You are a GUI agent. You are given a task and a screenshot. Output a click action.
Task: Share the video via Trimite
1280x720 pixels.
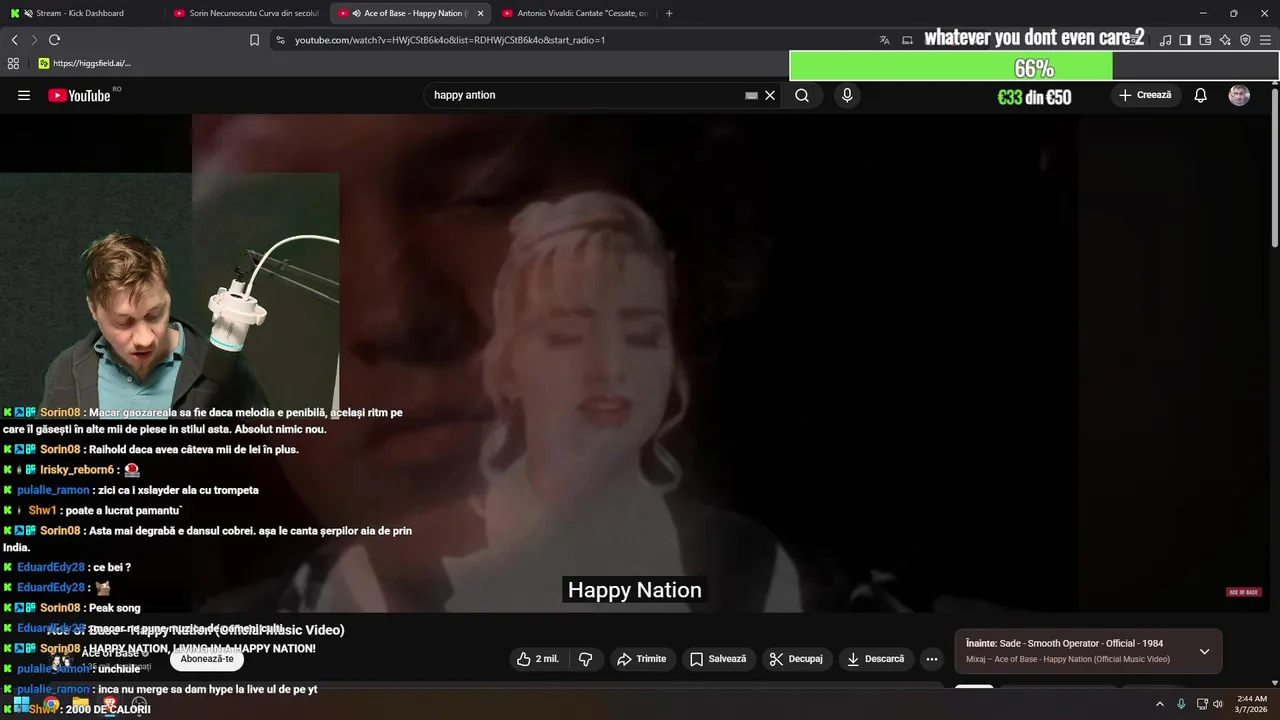[641, 659]
